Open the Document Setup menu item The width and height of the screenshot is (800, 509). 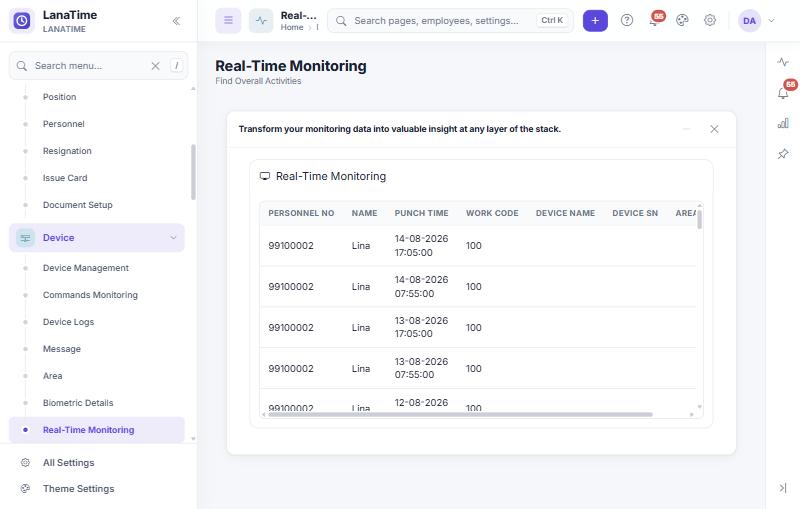pyautogui.click(x=78, y=205)
